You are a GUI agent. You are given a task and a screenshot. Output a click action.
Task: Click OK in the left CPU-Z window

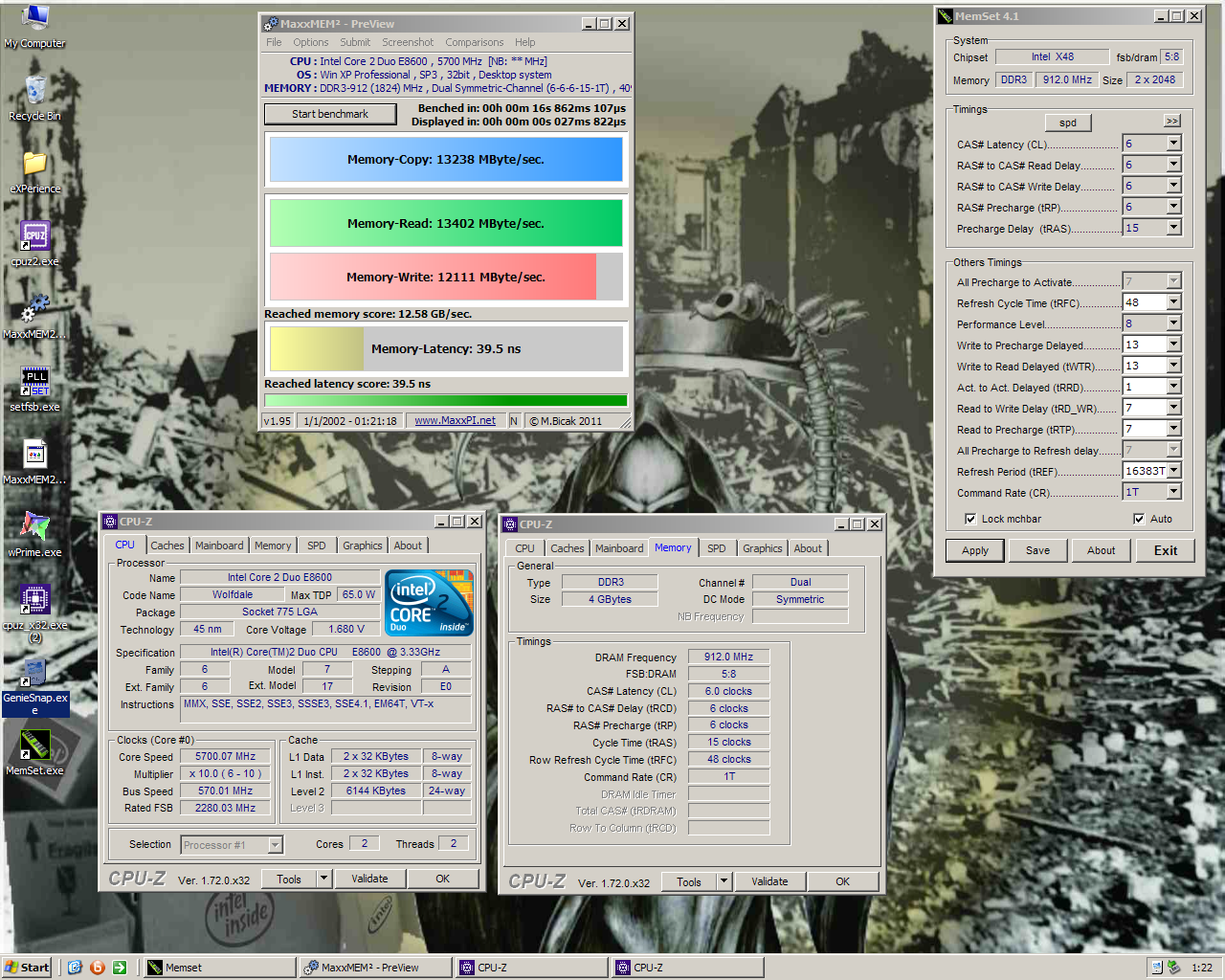[x=443, y=879]
